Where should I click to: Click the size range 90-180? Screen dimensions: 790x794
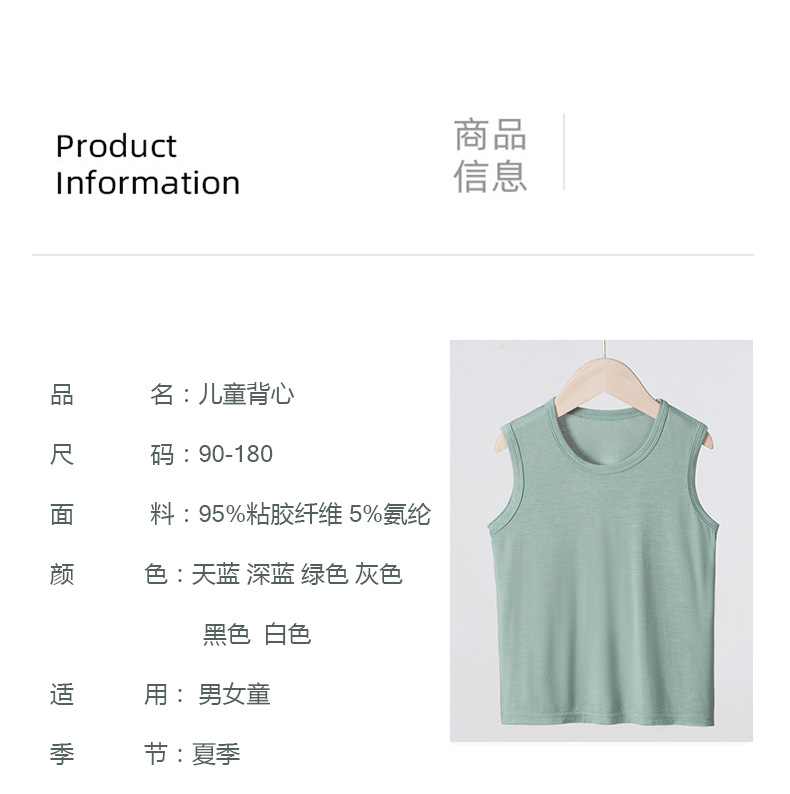coord(235,454)
